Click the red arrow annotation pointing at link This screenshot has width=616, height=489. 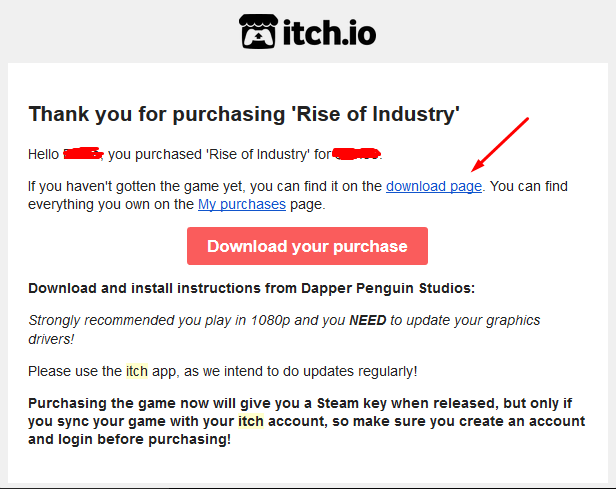[x=500, y=144]
